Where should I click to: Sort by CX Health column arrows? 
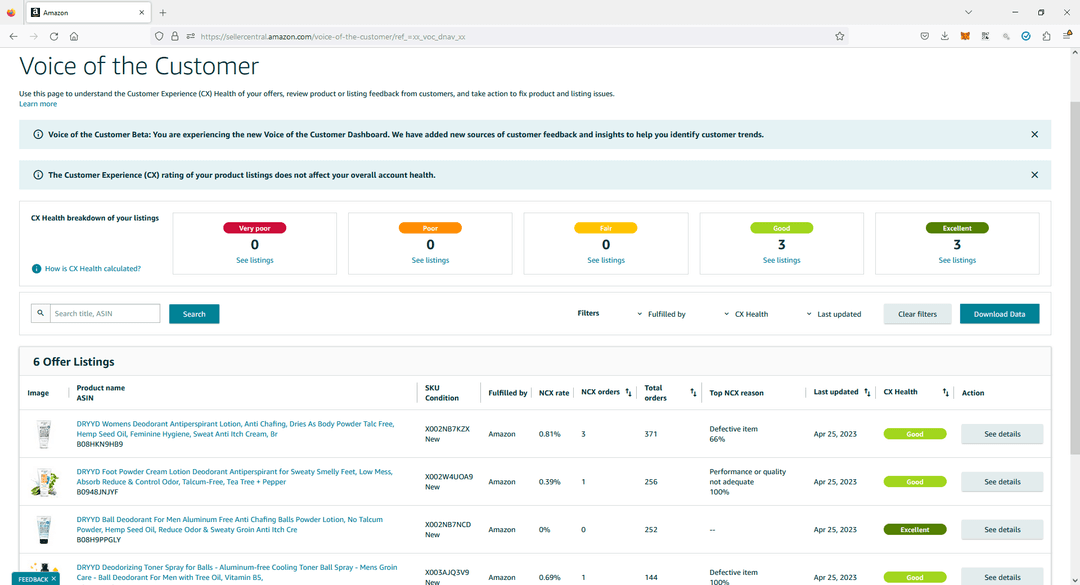click(946, 393)
